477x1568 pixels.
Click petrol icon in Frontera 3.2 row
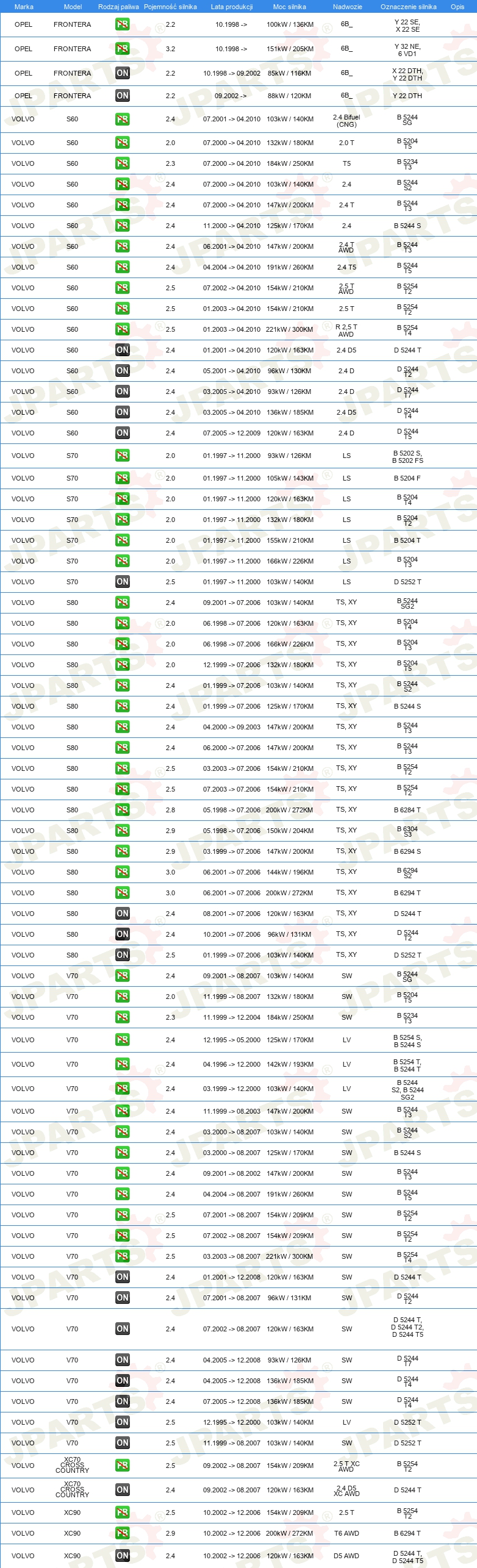(x=122, y=49)
